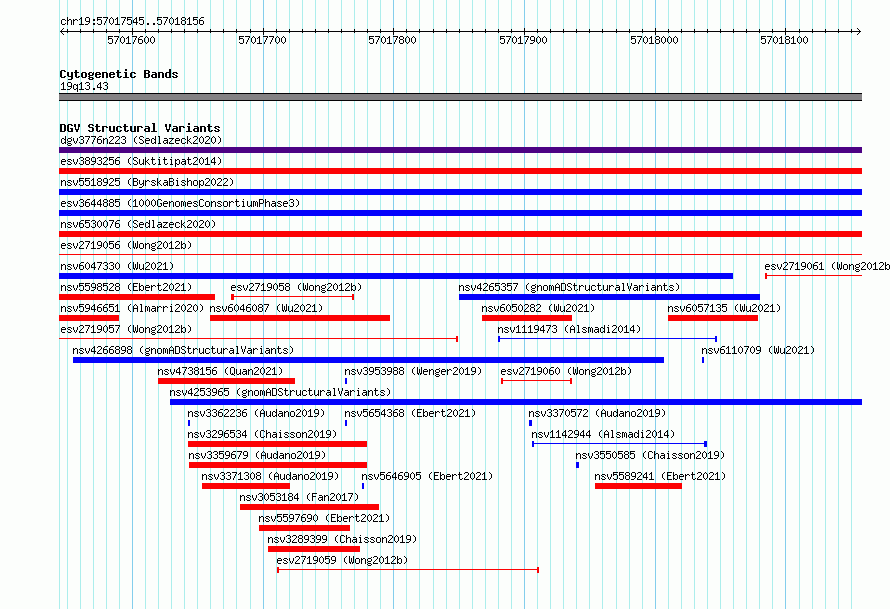
Task: Select nsv6110709 (Wu2021) label
Action: pos(758,350)
